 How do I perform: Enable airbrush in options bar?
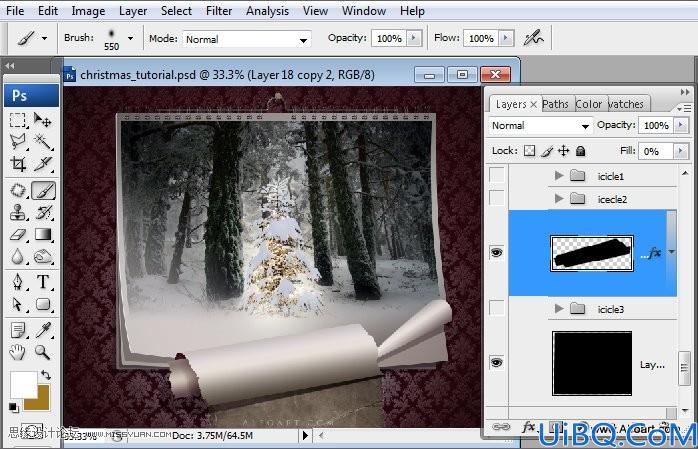coord(533,38)
